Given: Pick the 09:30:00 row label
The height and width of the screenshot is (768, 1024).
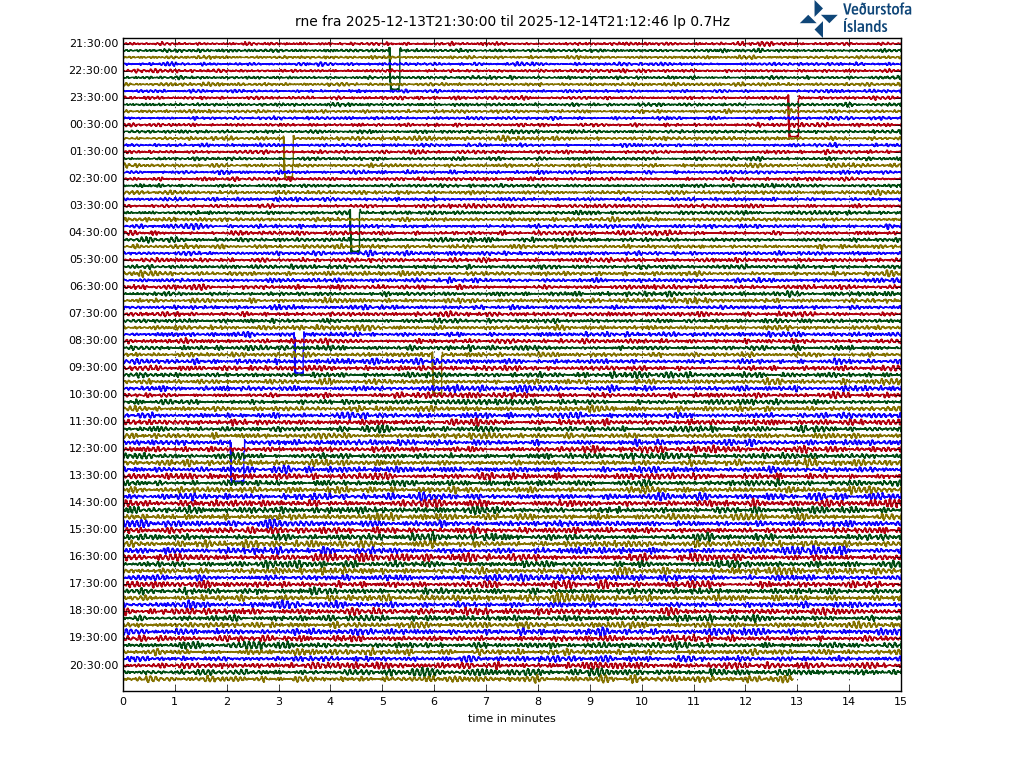Looking at the screenshot, I should point(93,368).
